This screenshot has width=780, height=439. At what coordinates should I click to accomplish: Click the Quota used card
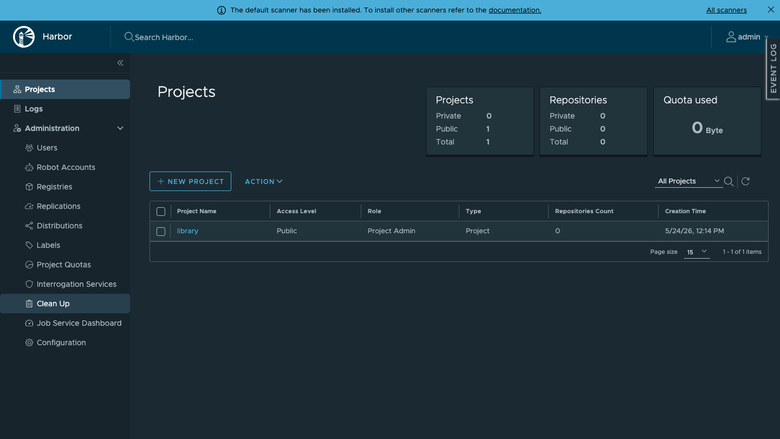[707, 121]
